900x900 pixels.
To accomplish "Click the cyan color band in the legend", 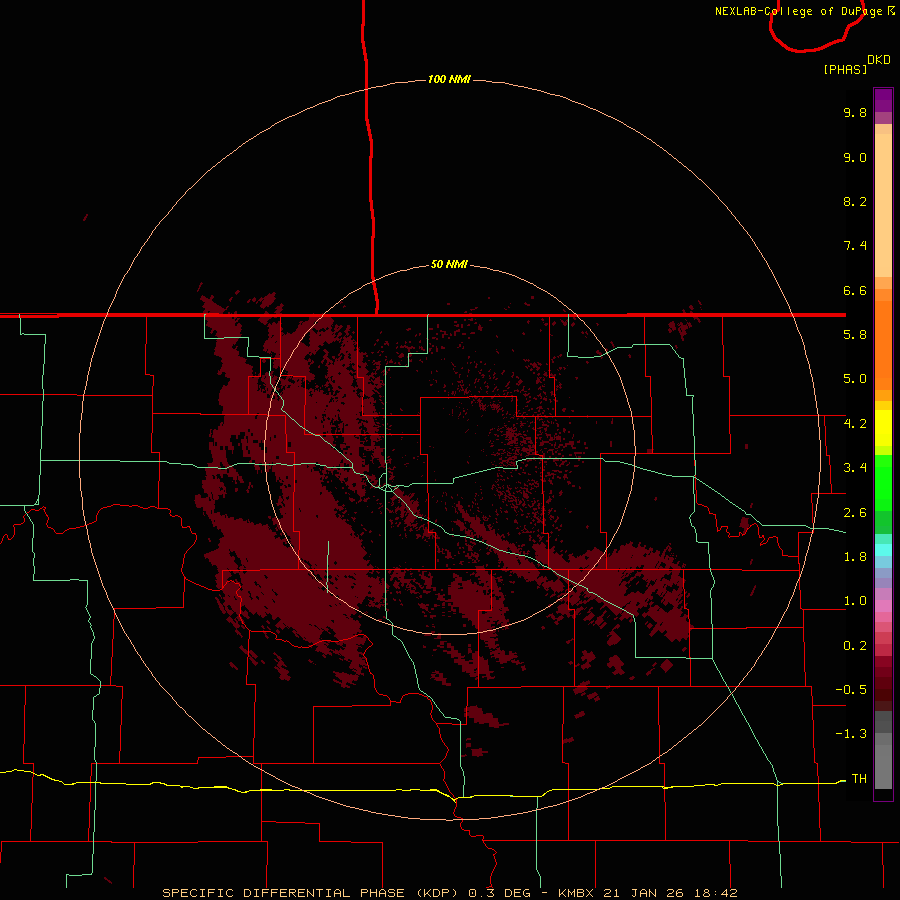I will point(883,550).
